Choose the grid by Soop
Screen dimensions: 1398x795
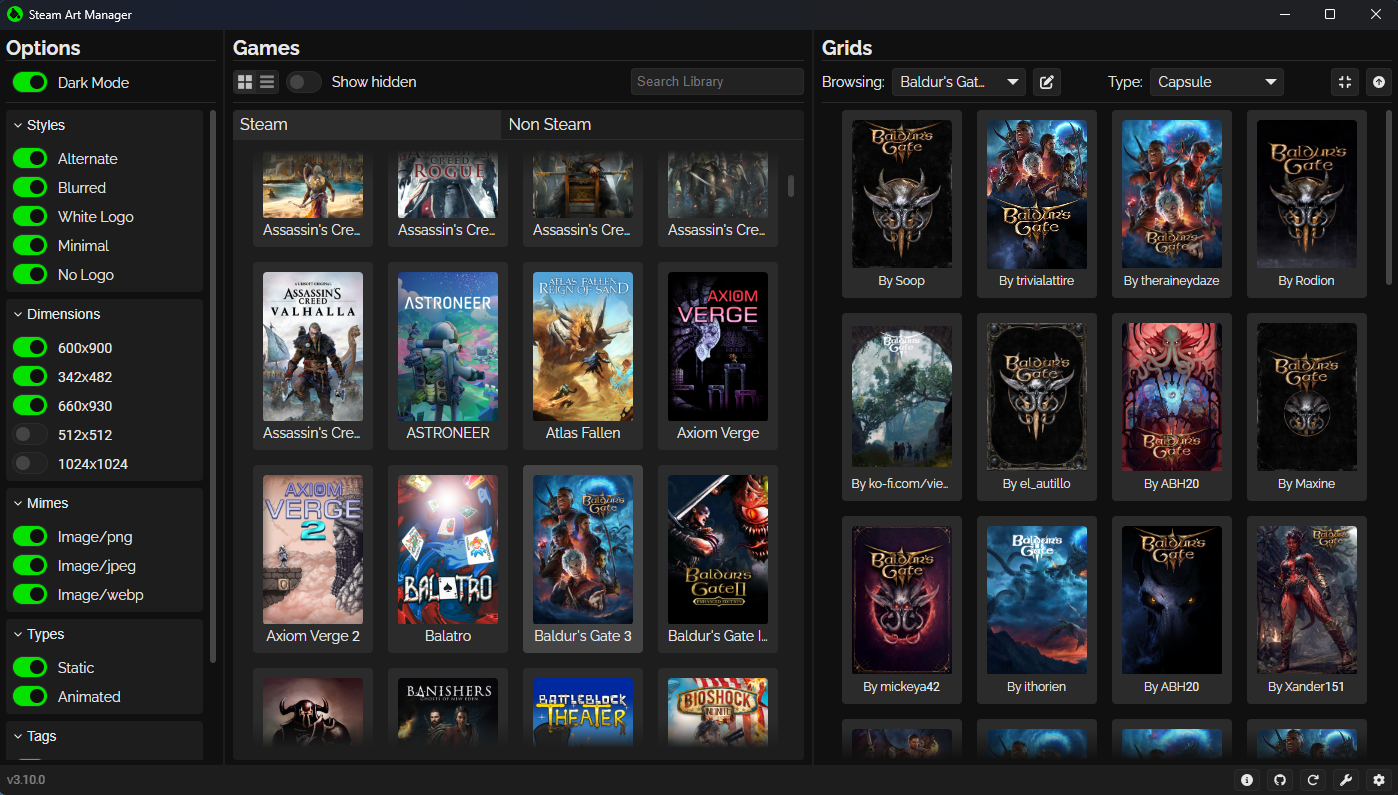click(x=902, y=204)
